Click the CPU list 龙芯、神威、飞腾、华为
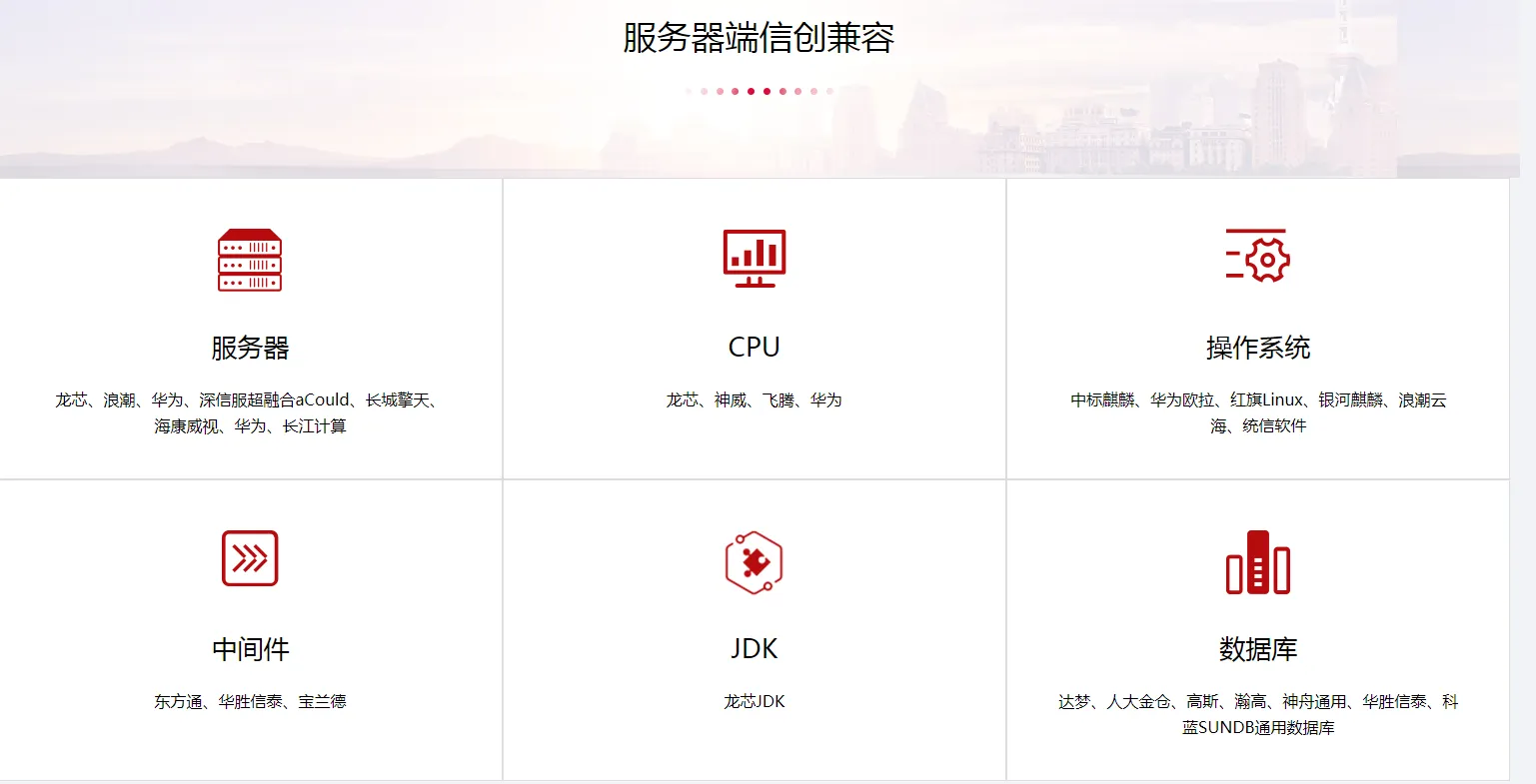 click(x=754, y=399)
